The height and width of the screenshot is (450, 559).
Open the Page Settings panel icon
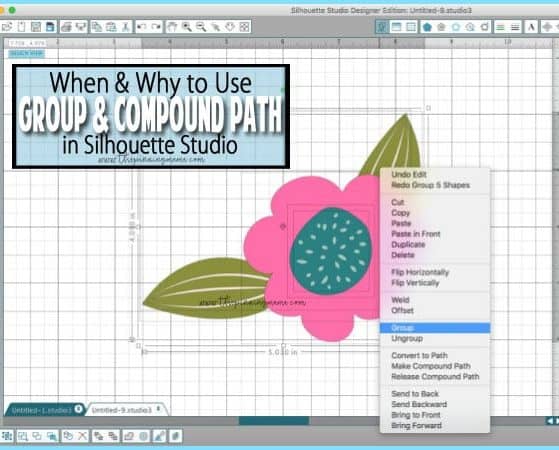pyautogui.click(x=396, y=27)
